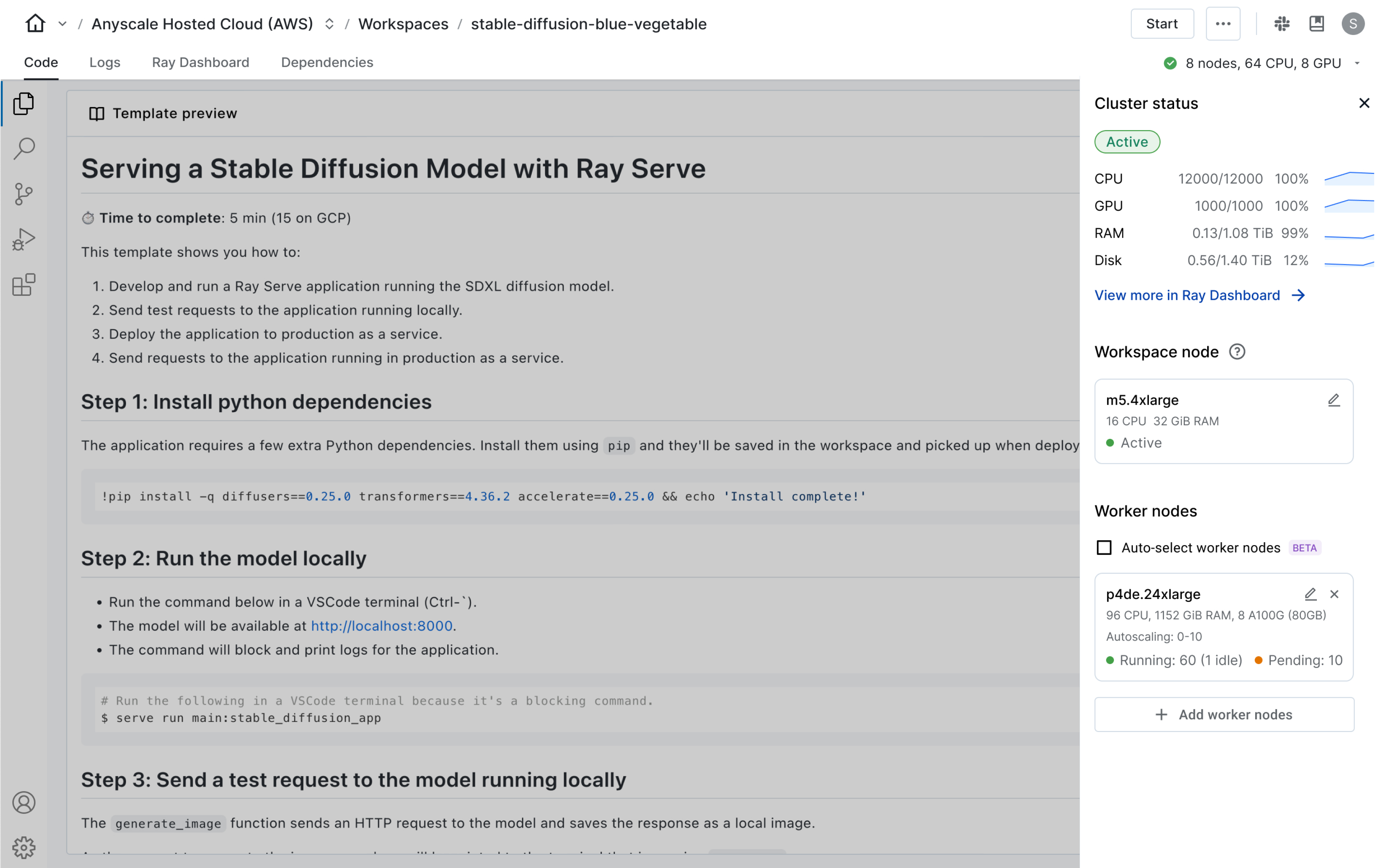The height and width of the screenshot is (868, 1389).
Task: Toggle the Auto-select worker nodes checkbox
Action: point(1104,547)
